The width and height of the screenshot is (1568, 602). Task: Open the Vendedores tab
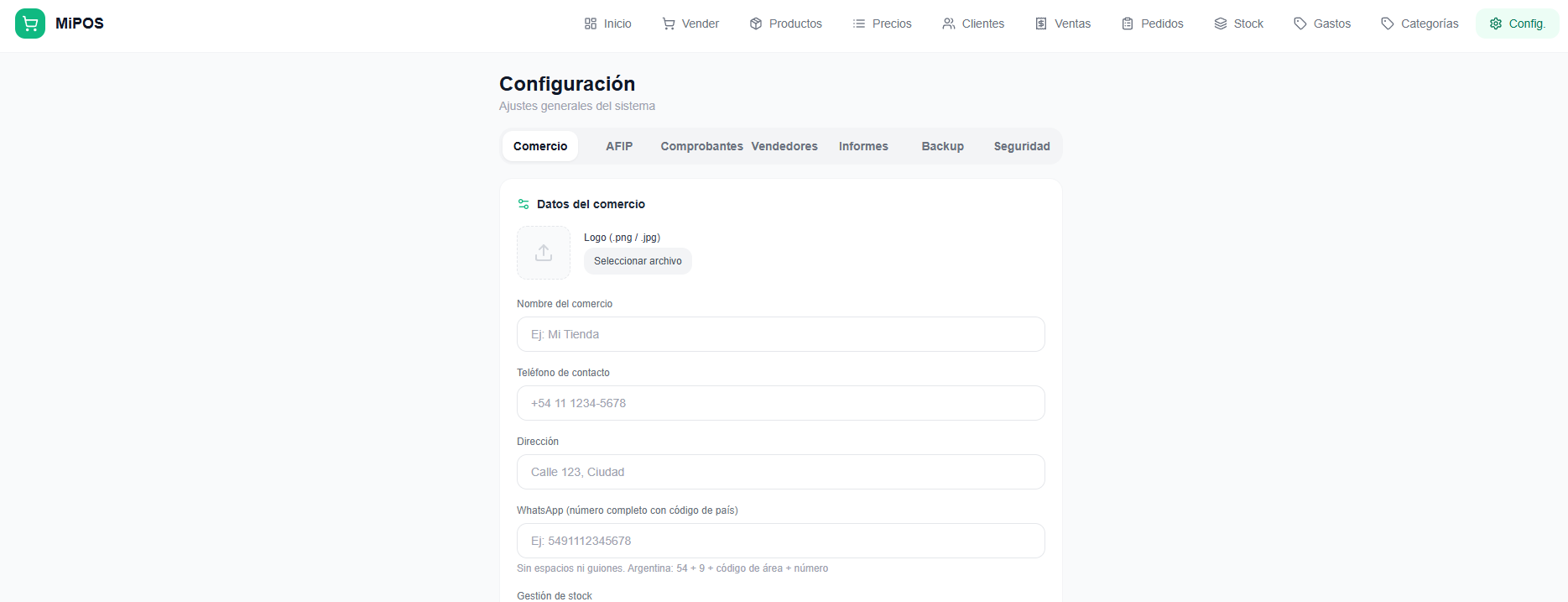pyautogui.click(x=784, y=146)
